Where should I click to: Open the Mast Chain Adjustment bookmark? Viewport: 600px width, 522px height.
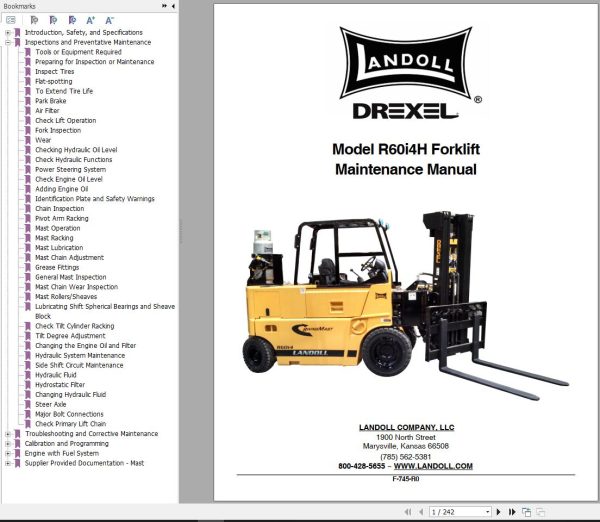pyautogui.click(x=70, y=258)
